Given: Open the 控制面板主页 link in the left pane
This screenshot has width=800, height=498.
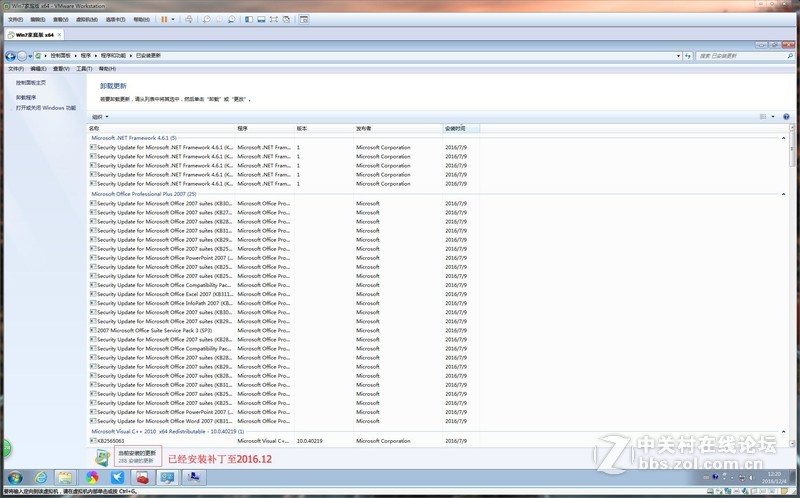Looking at the screenshot, I should click(31, 83).
